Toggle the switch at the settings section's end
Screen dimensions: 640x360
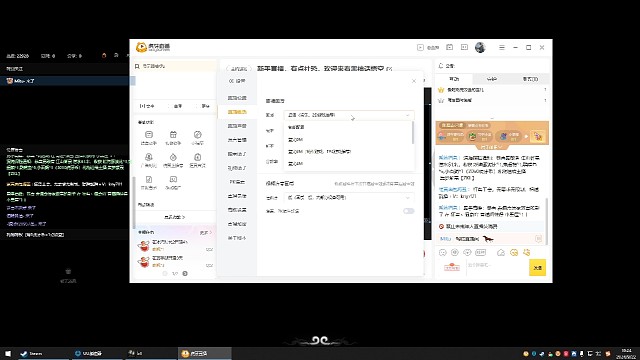(x=409, y=211)
